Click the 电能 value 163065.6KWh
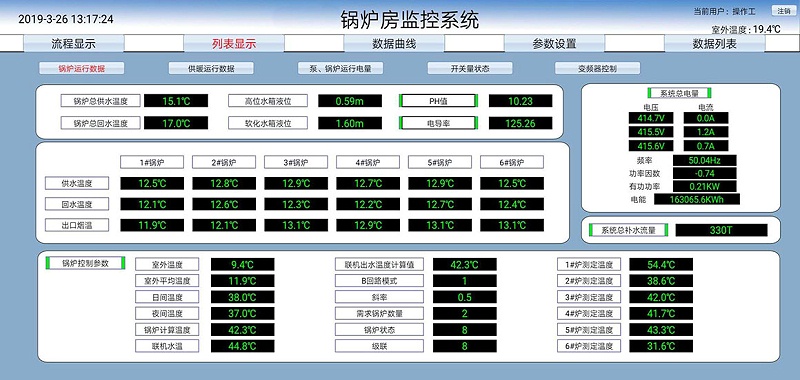The width and height of the screenshot is (800, 380). click(x=697, y=199)
